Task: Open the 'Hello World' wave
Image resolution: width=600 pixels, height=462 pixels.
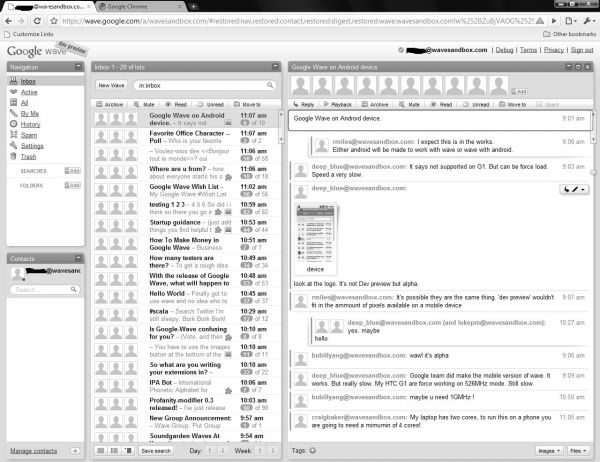Action: [x=186, y=297]
